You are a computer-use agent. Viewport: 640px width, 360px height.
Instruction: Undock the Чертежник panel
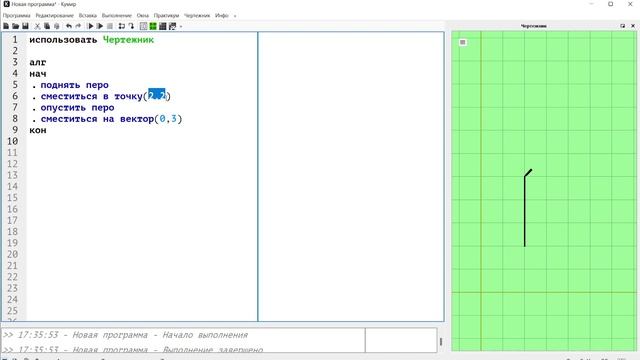click(x=622, y=26)
